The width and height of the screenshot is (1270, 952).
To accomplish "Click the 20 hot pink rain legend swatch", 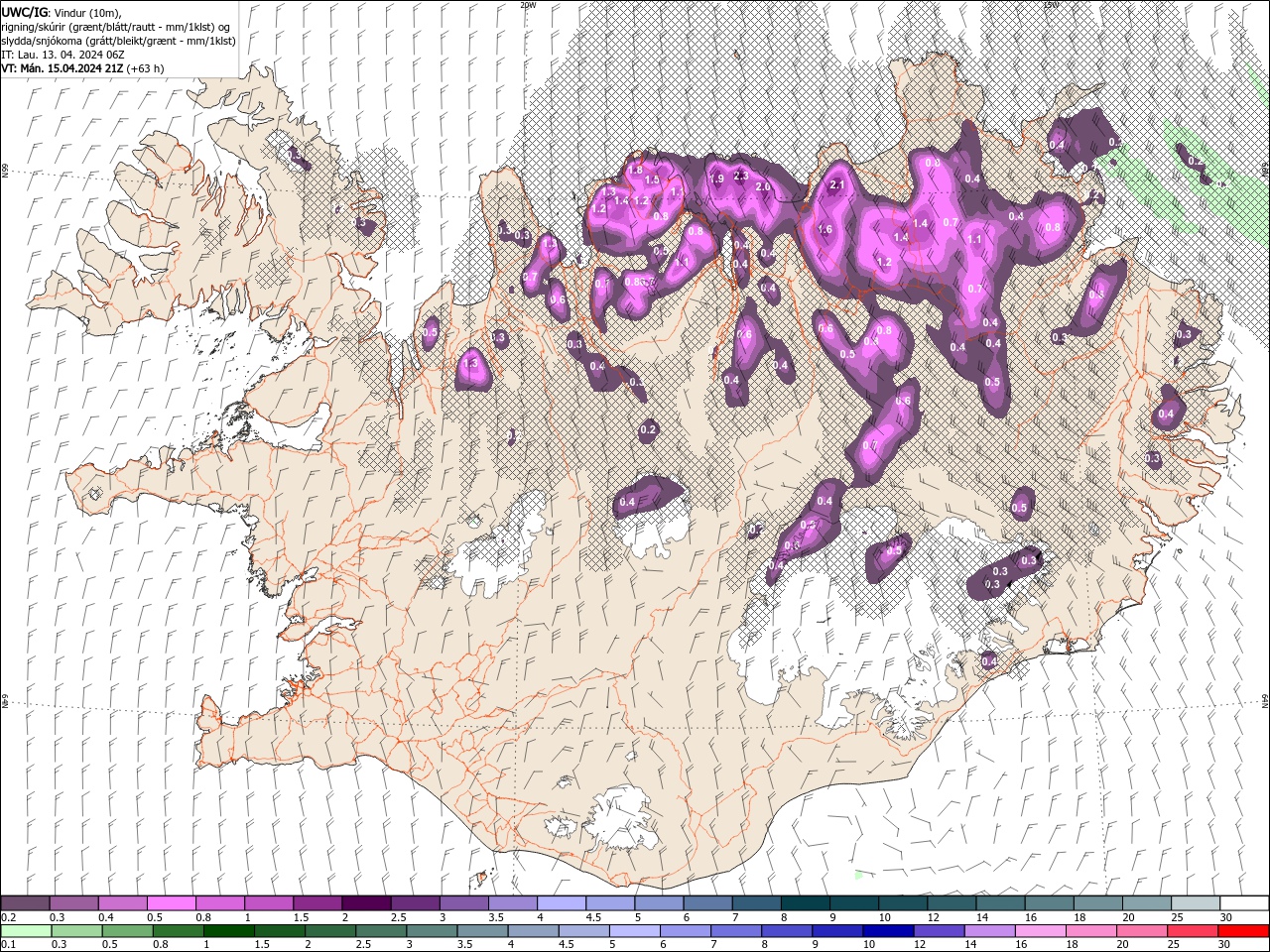I will tap(1144, 931).
